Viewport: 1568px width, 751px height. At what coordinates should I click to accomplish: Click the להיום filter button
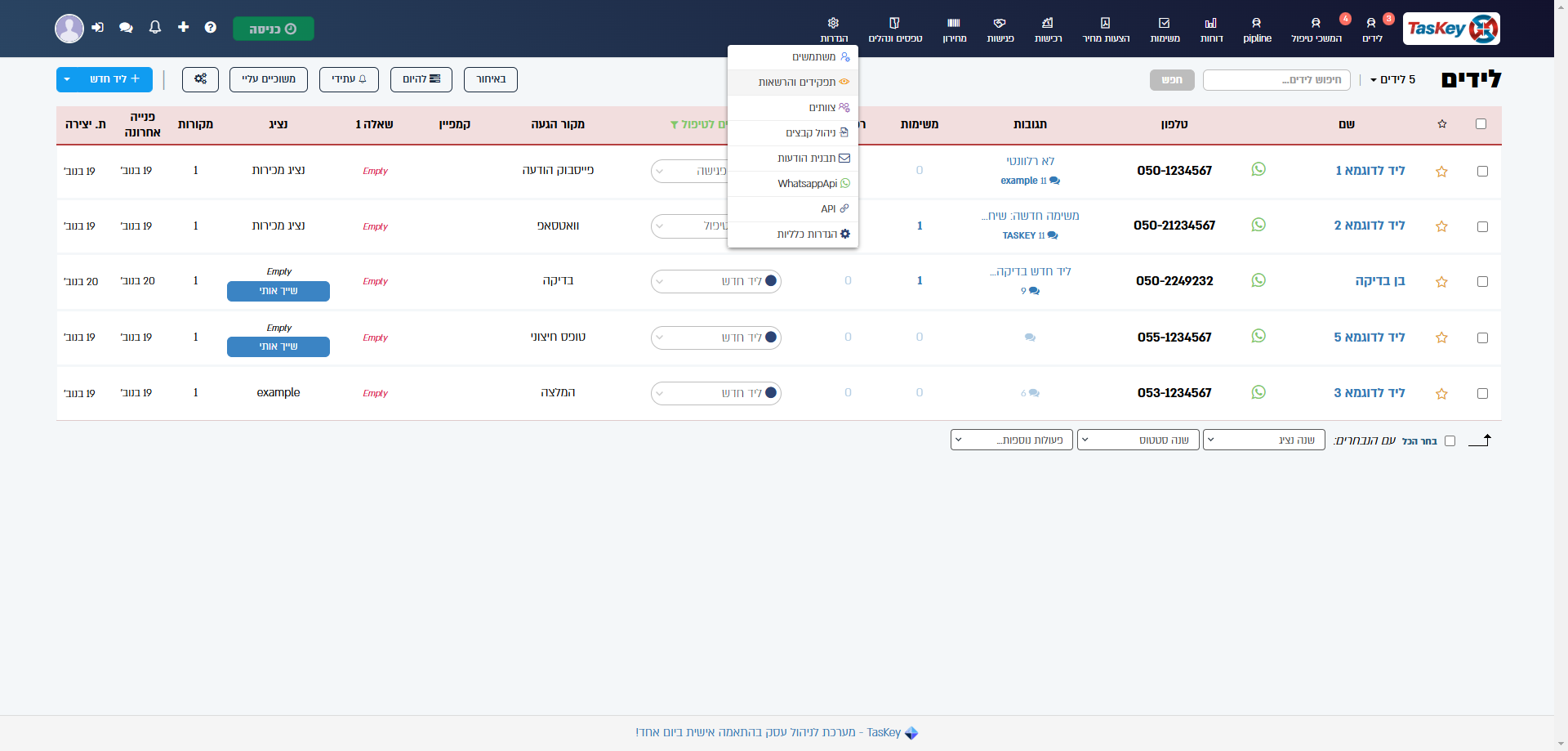tap(421, 79)
